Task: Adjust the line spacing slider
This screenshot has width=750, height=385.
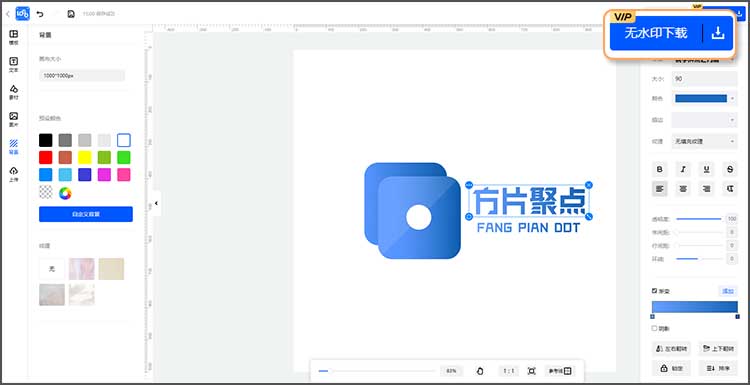Action: tap(699, 245)
